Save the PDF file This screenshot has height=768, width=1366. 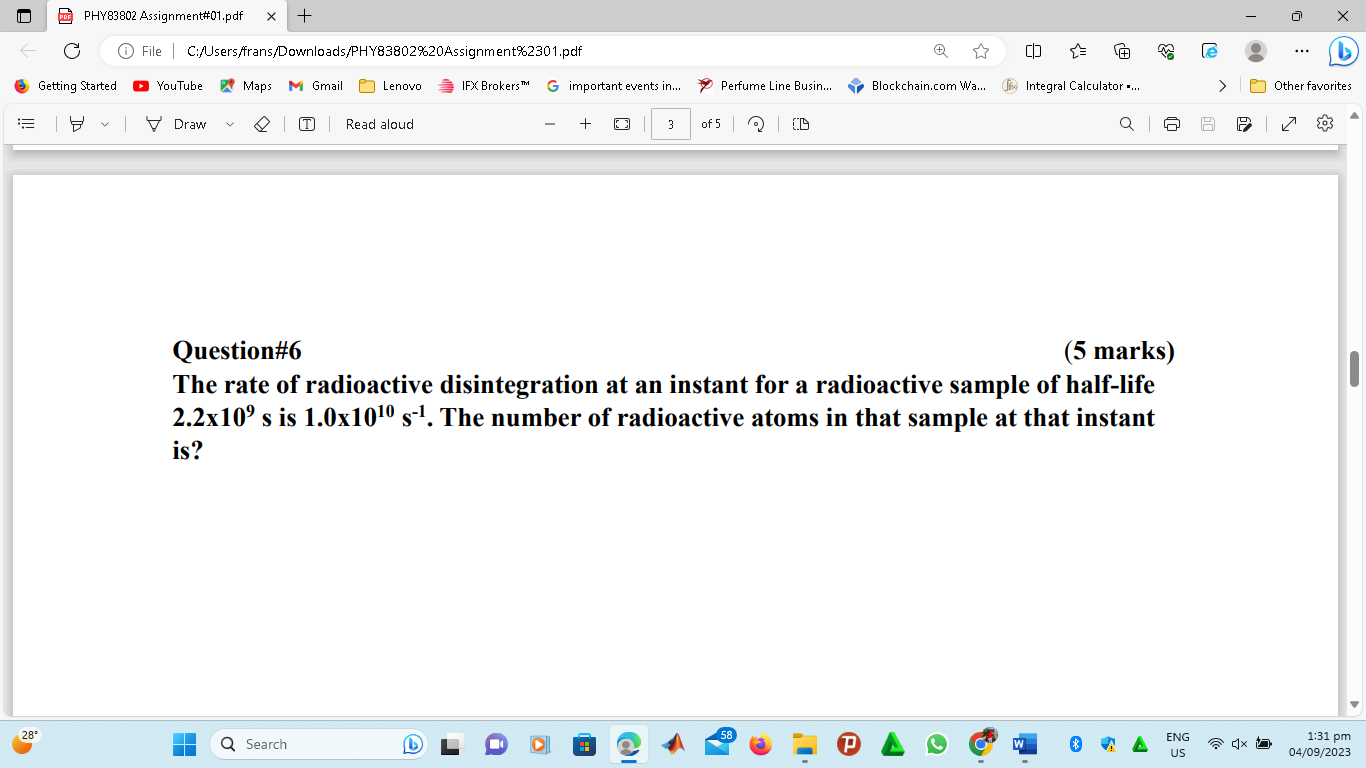[x=1208, y=123]
